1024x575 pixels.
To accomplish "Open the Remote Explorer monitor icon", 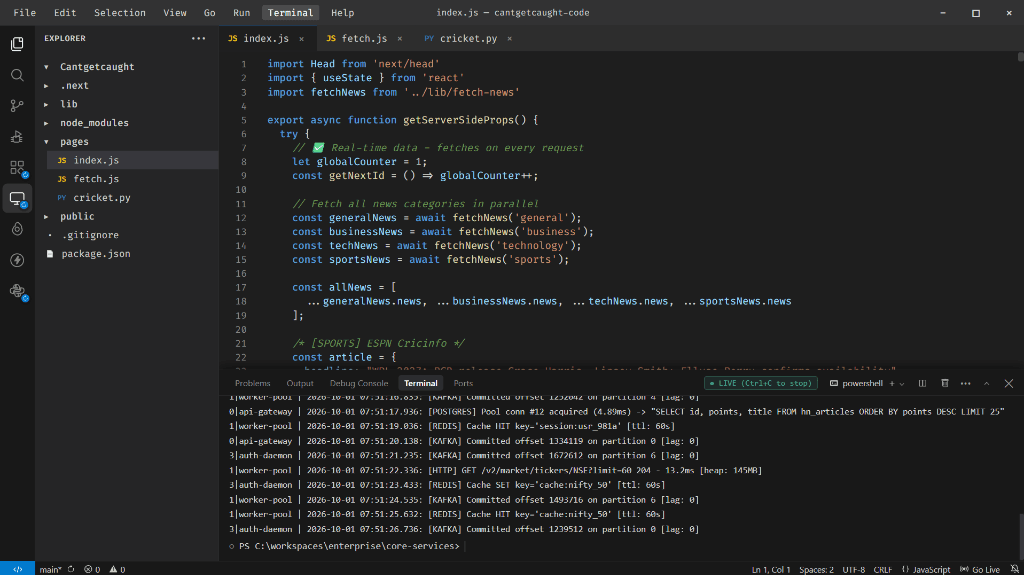I will (17, 199).
